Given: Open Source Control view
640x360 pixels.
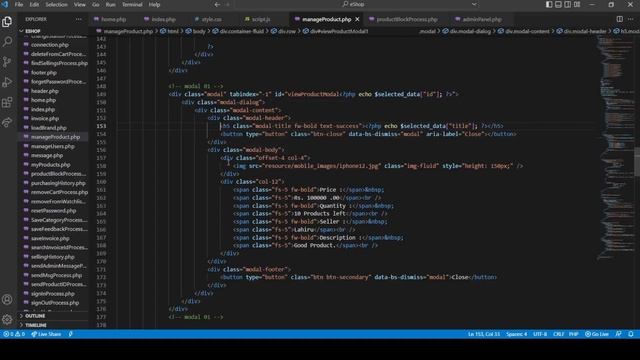Looking at the screenshot, I should point(7,62).
